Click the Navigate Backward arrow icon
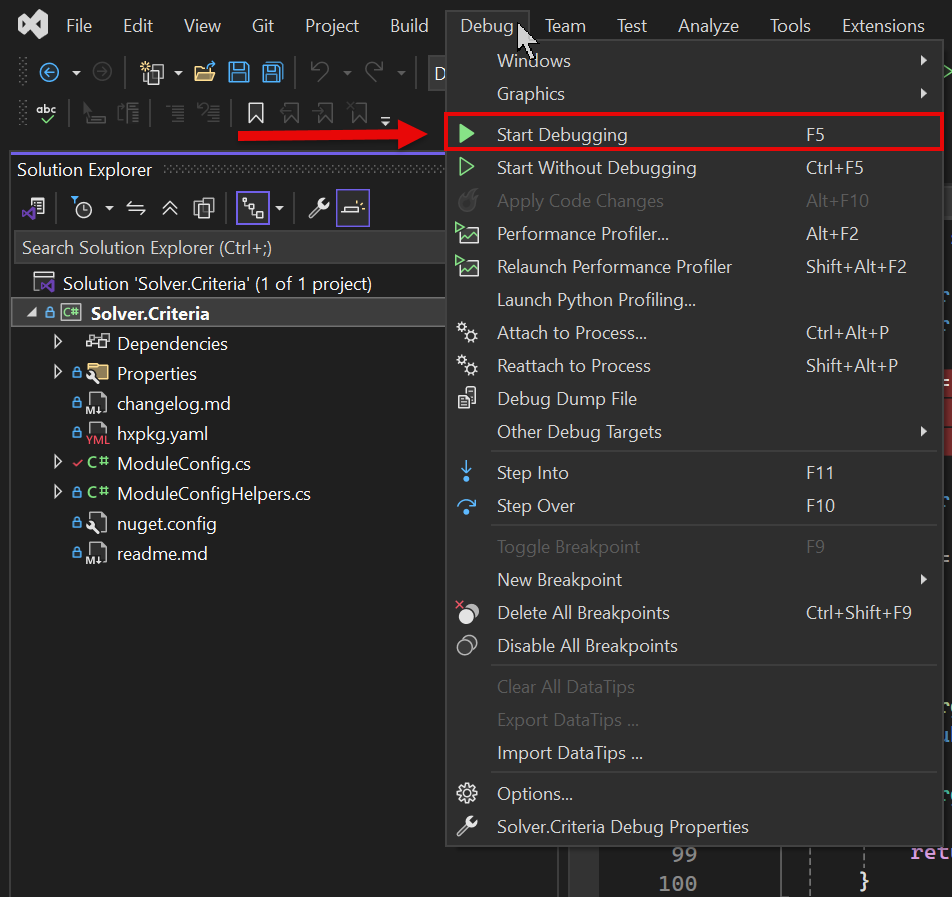Screen dimensions: 952x897 pyautogui.click(x=49, y=73)
